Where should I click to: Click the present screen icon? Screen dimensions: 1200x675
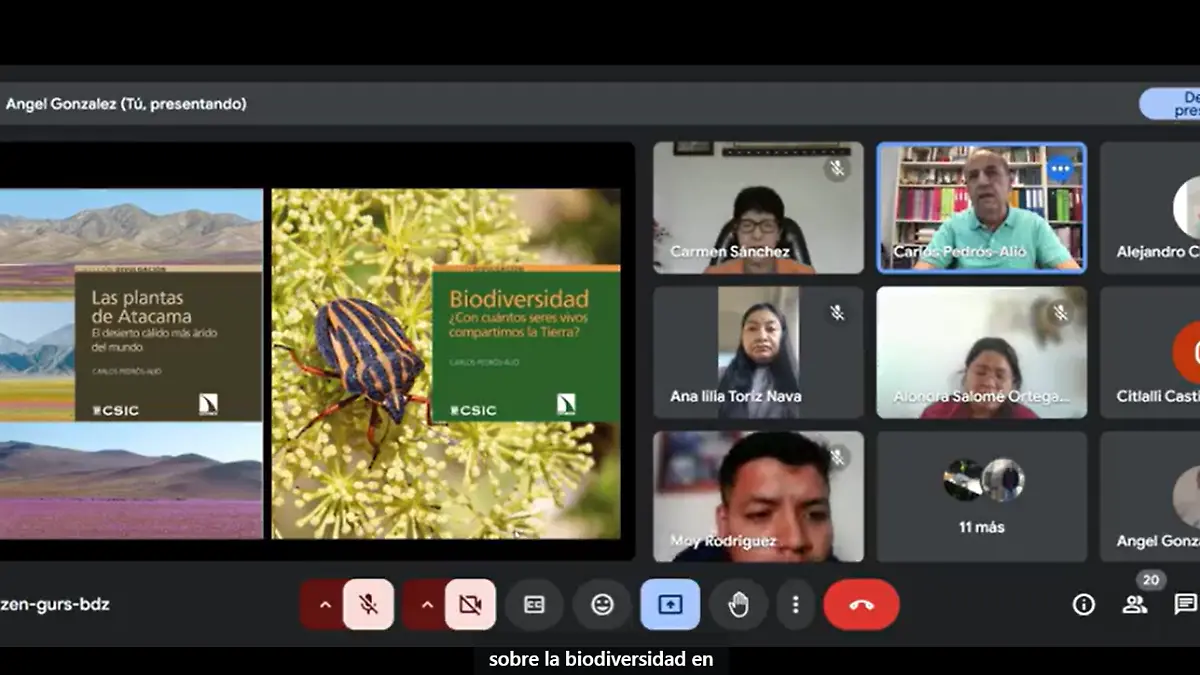670,605
